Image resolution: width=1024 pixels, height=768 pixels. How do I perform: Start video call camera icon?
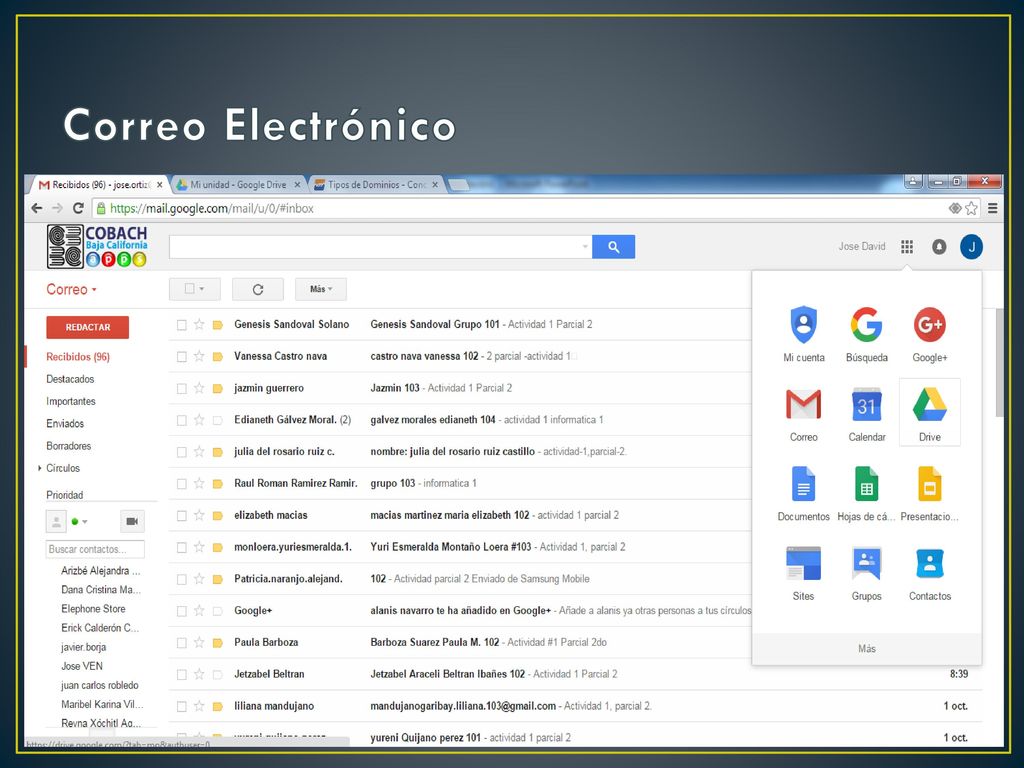point(132,521)
